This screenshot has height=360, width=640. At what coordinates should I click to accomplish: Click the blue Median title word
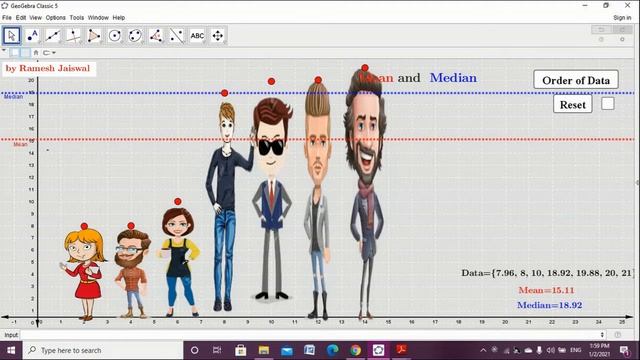coord(453,78)
